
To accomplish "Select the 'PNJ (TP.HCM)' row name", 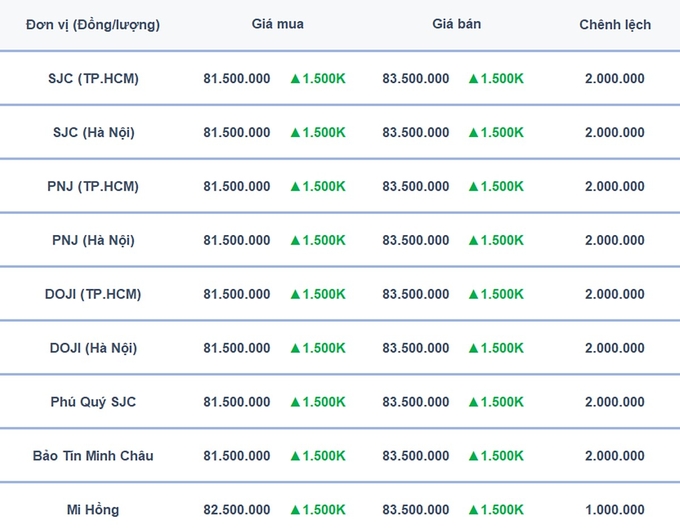I will pyautogui.click(x=93, y=186).
